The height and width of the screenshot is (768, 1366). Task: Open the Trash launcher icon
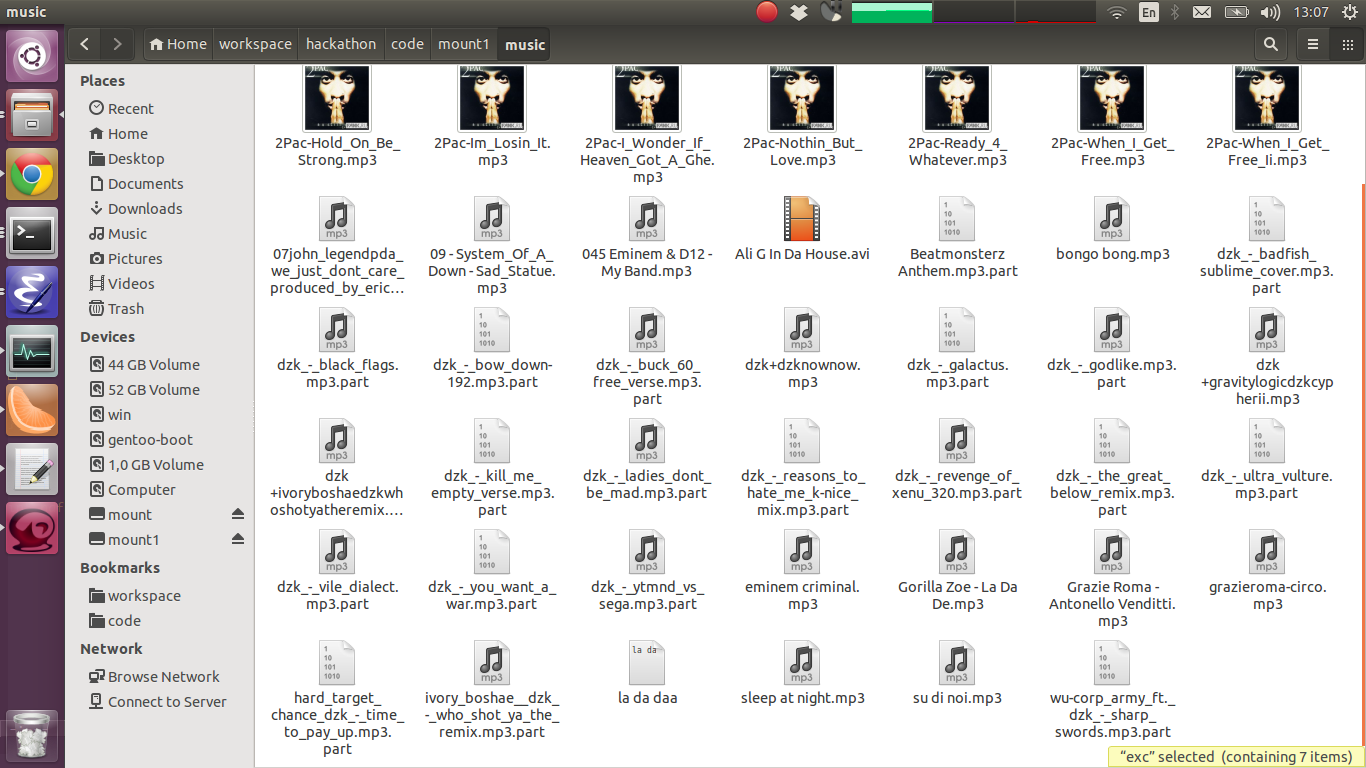pyautogui.click(x=32, y=736)
